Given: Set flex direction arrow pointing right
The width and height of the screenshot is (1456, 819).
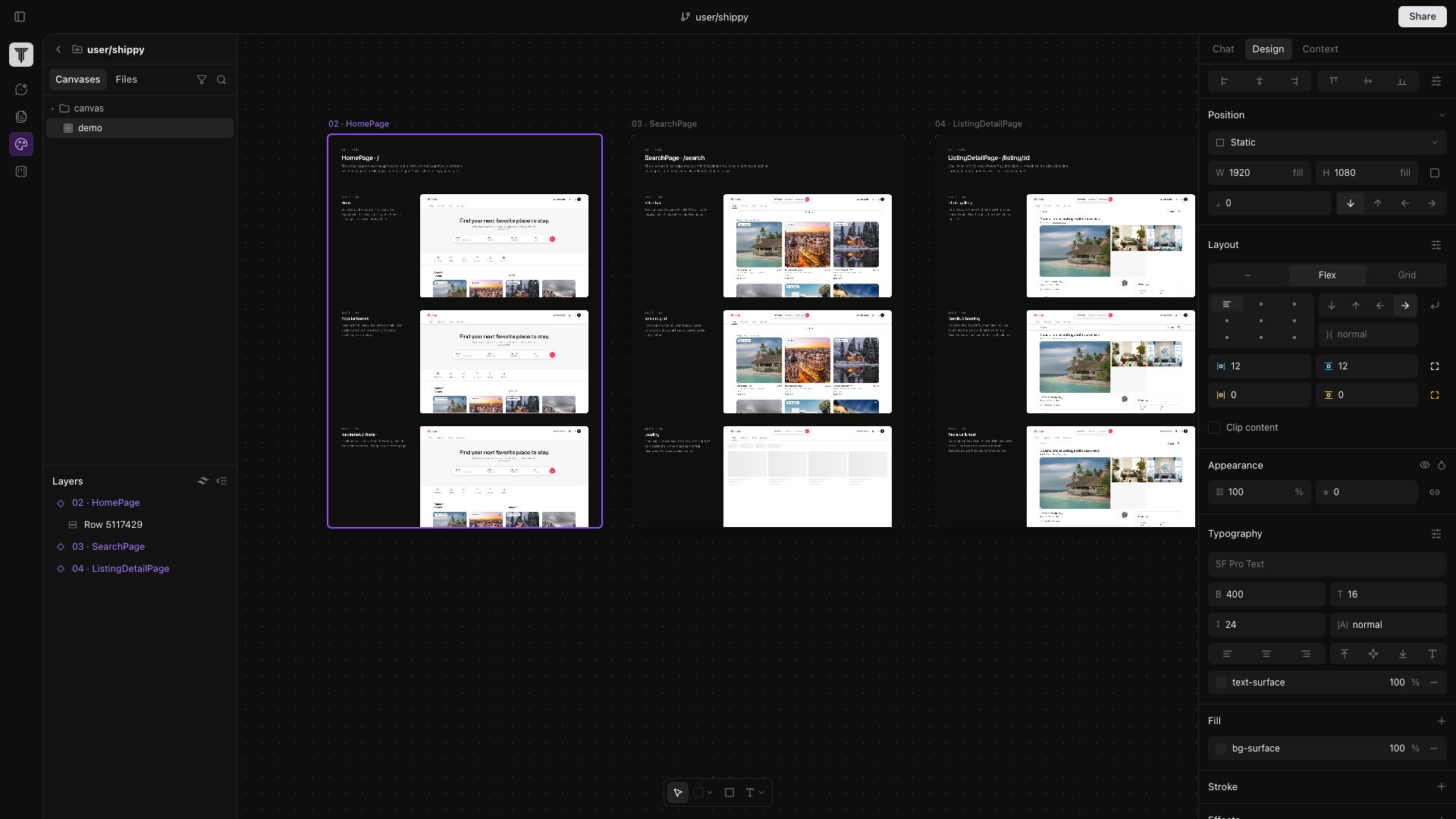Looking at the screenshot, I should [1405, 306].
